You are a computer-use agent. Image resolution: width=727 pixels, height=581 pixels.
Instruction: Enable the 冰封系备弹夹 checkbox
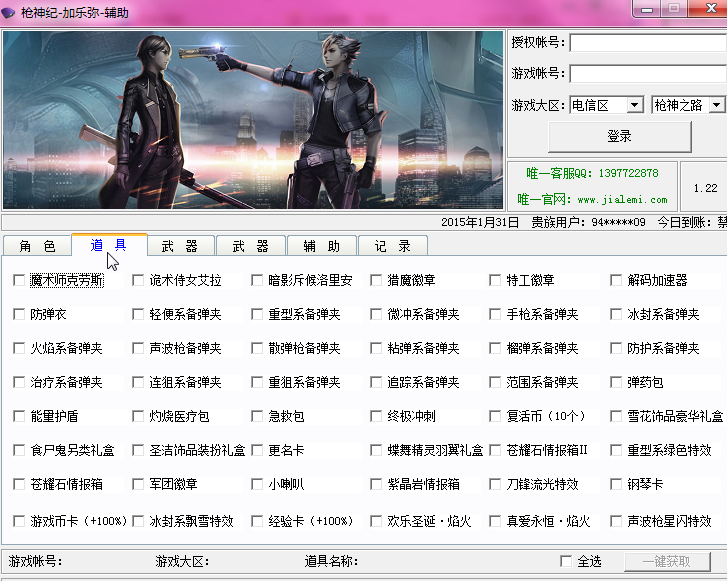click(x=616, y=314)
